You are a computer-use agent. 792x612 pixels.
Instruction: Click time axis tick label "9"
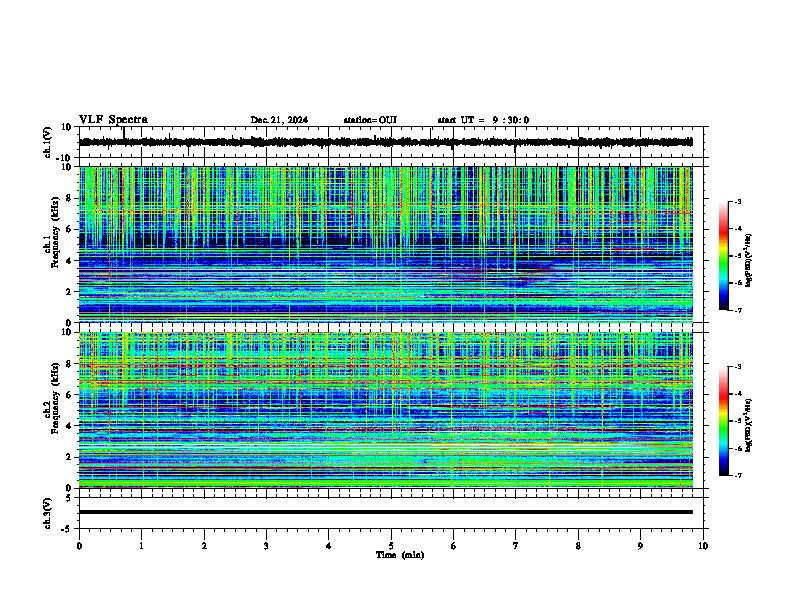(x=640, y=546)
